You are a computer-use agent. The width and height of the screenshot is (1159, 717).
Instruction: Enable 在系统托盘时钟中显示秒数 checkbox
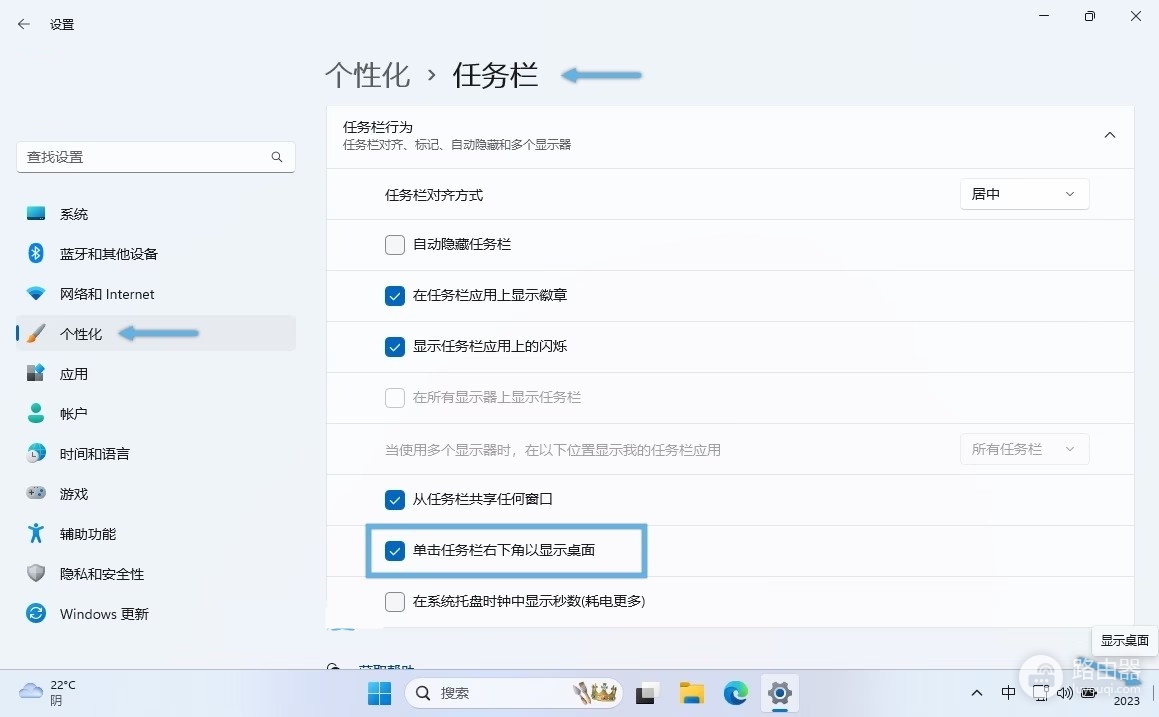[395, 602]
